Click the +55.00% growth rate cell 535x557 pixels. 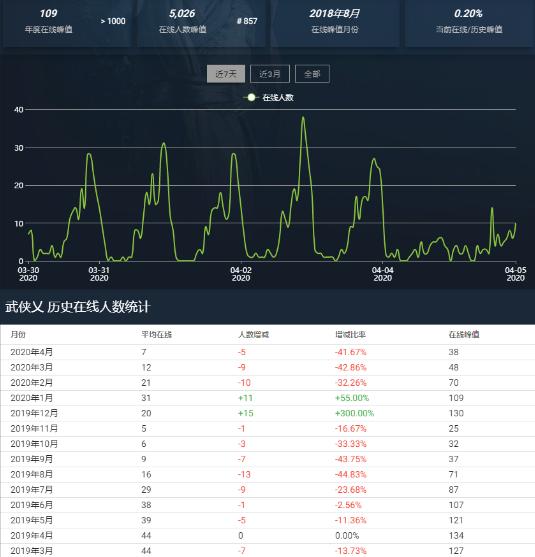tap(352, 398)
